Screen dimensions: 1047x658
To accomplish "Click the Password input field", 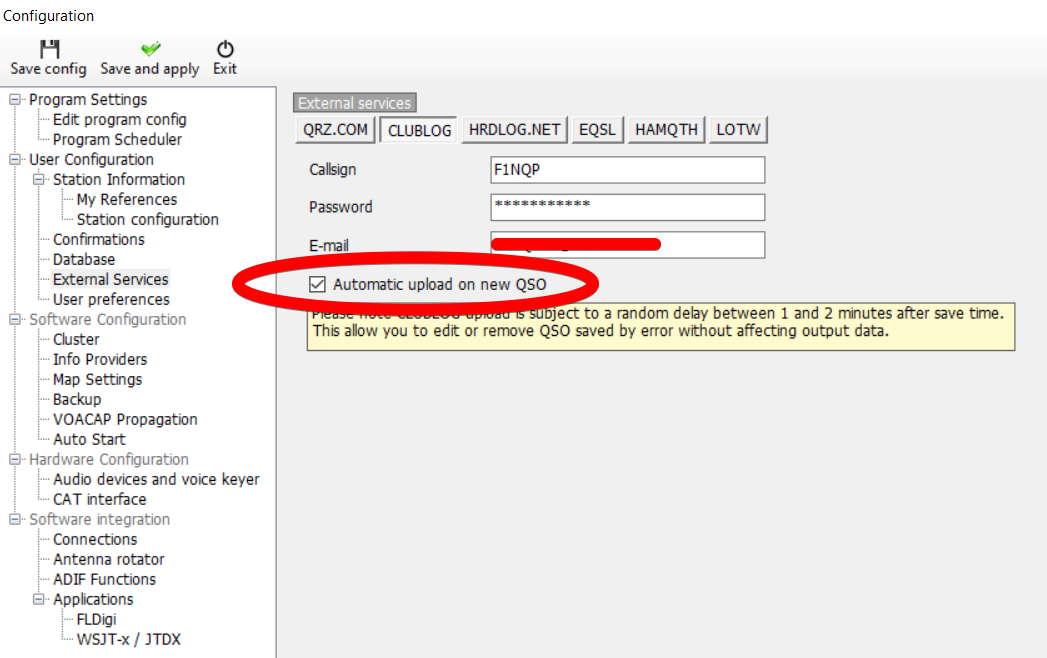I will point(628,207).
